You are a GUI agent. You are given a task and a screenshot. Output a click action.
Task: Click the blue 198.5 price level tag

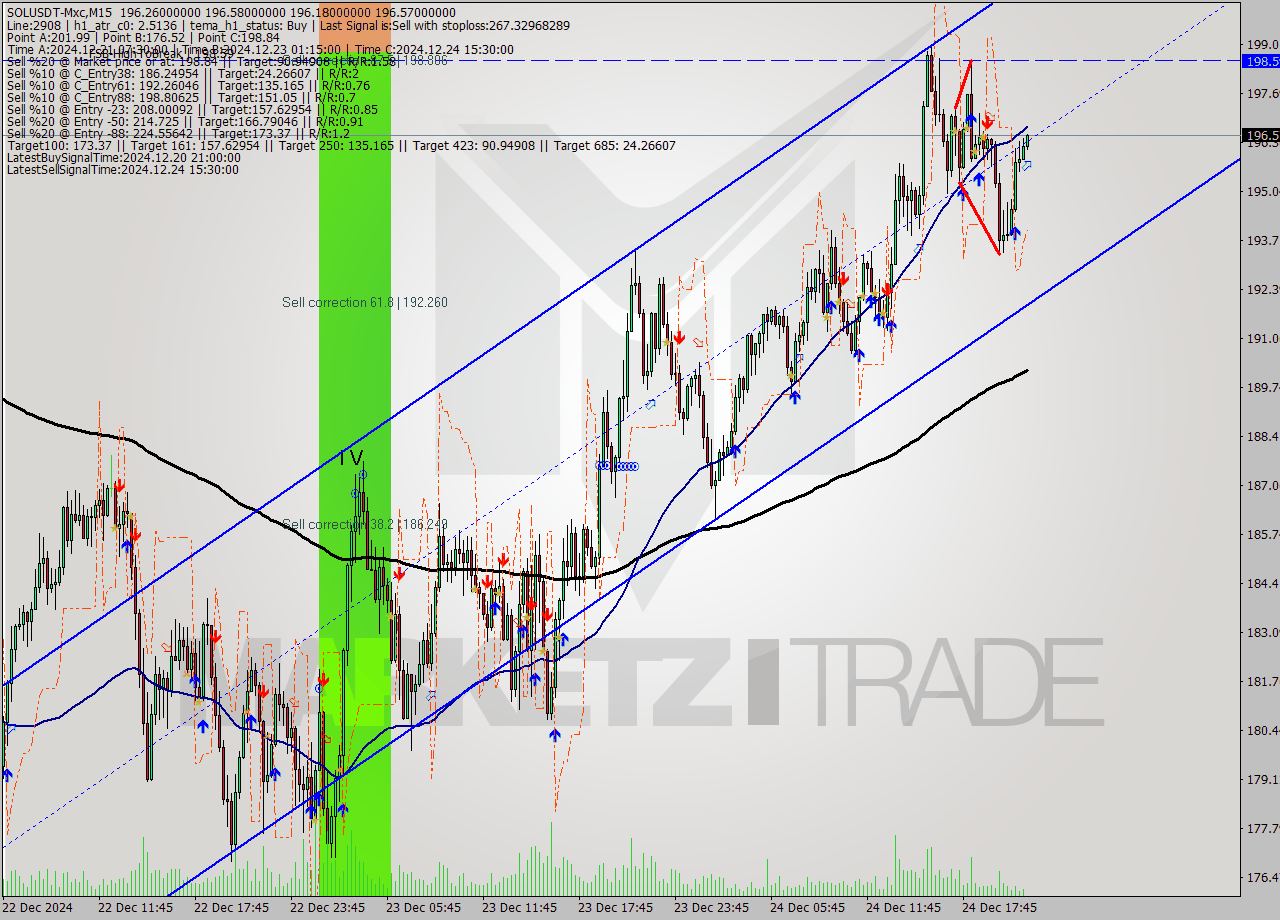click(x=1261, y=61)
